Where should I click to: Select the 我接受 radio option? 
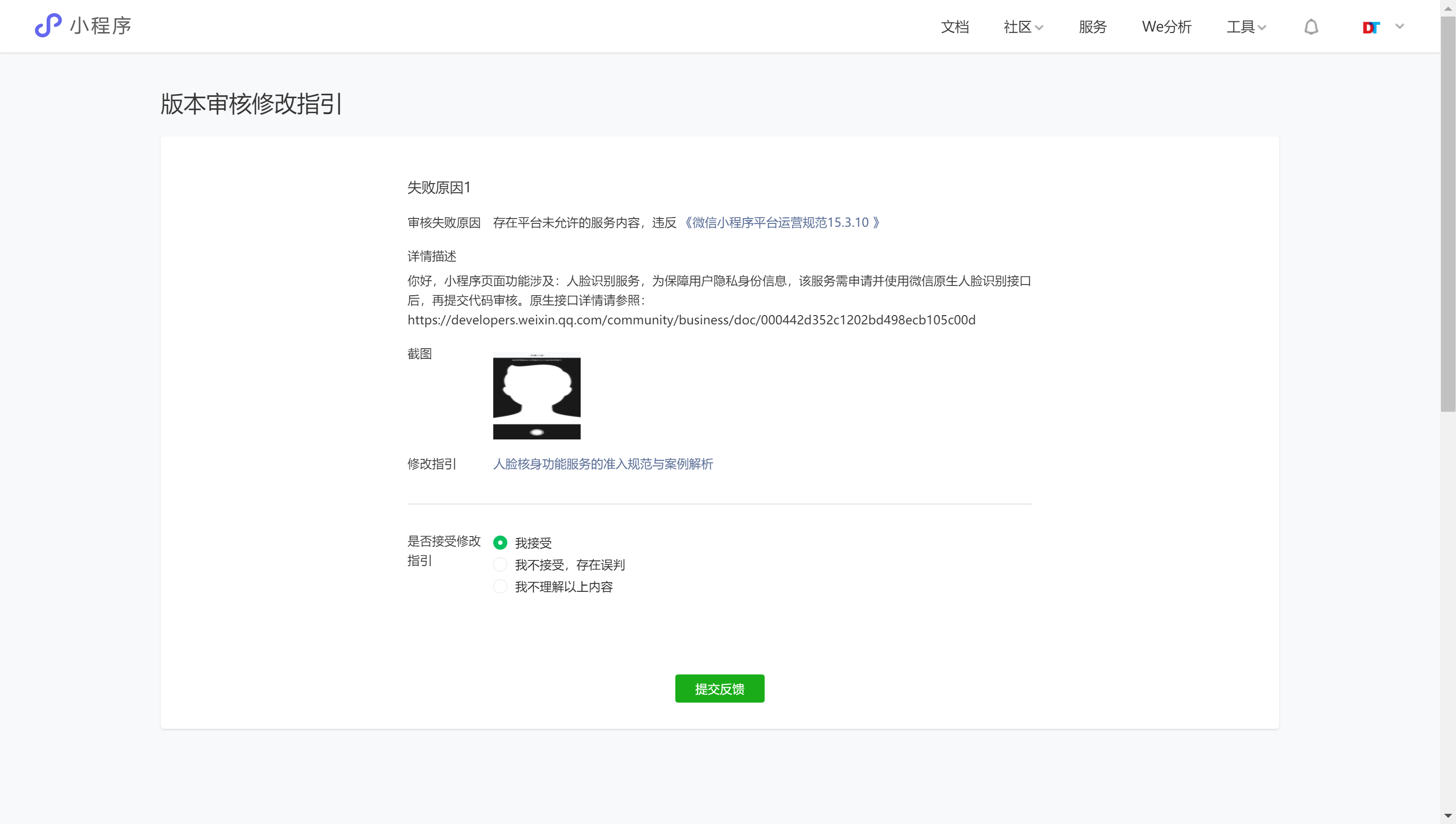click(x=500, y=543)
